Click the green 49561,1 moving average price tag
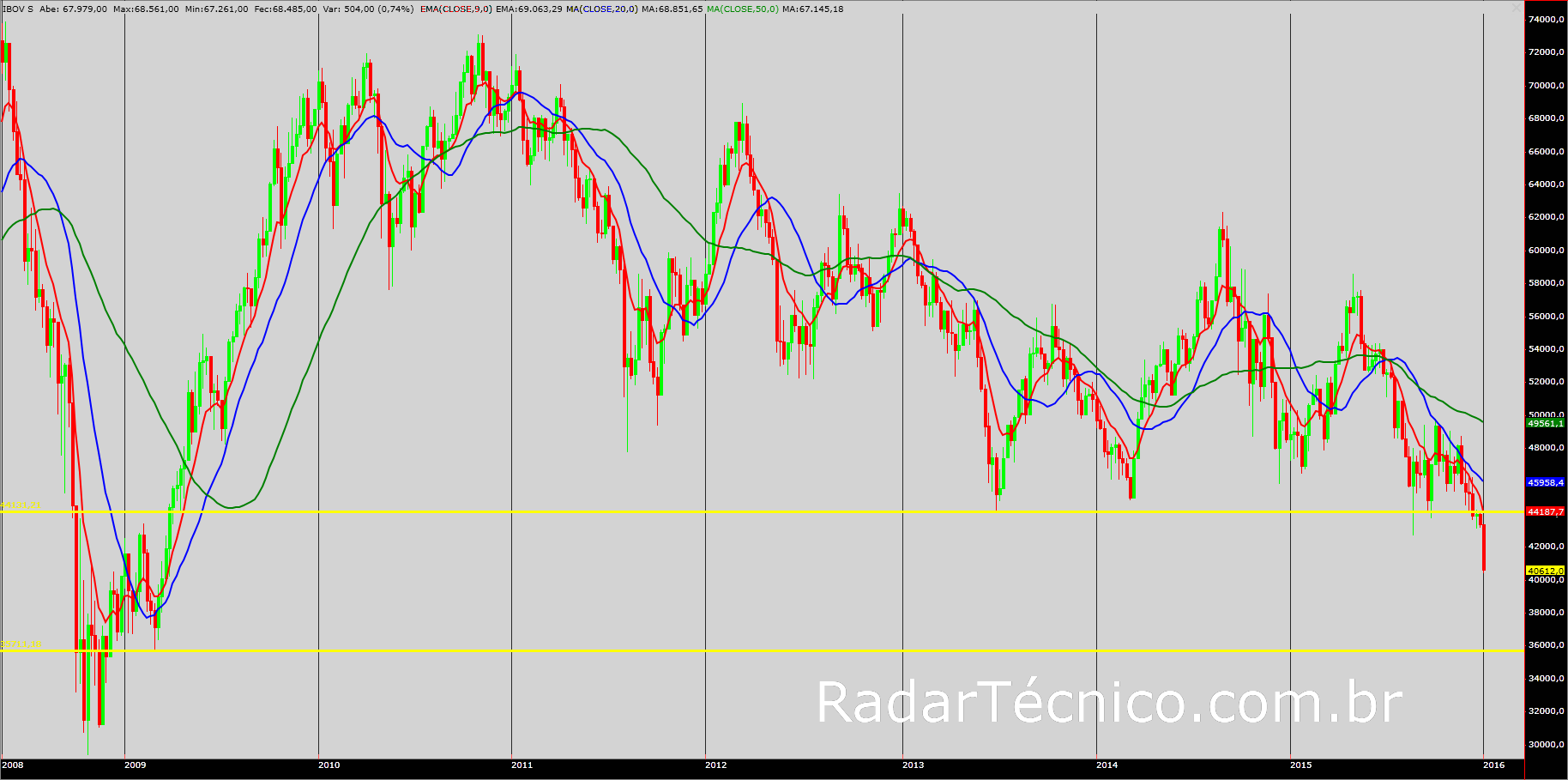1568x780 pixels. coord(1546,423)
